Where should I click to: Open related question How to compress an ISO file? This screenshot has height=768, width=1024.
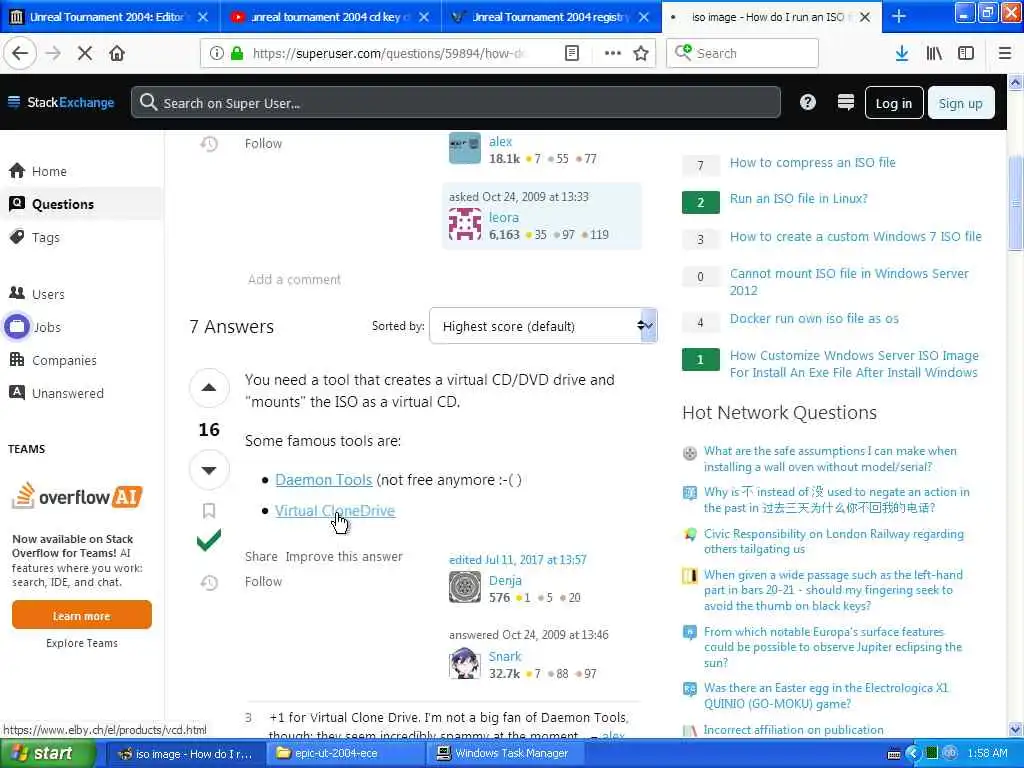tap(812, 163)
